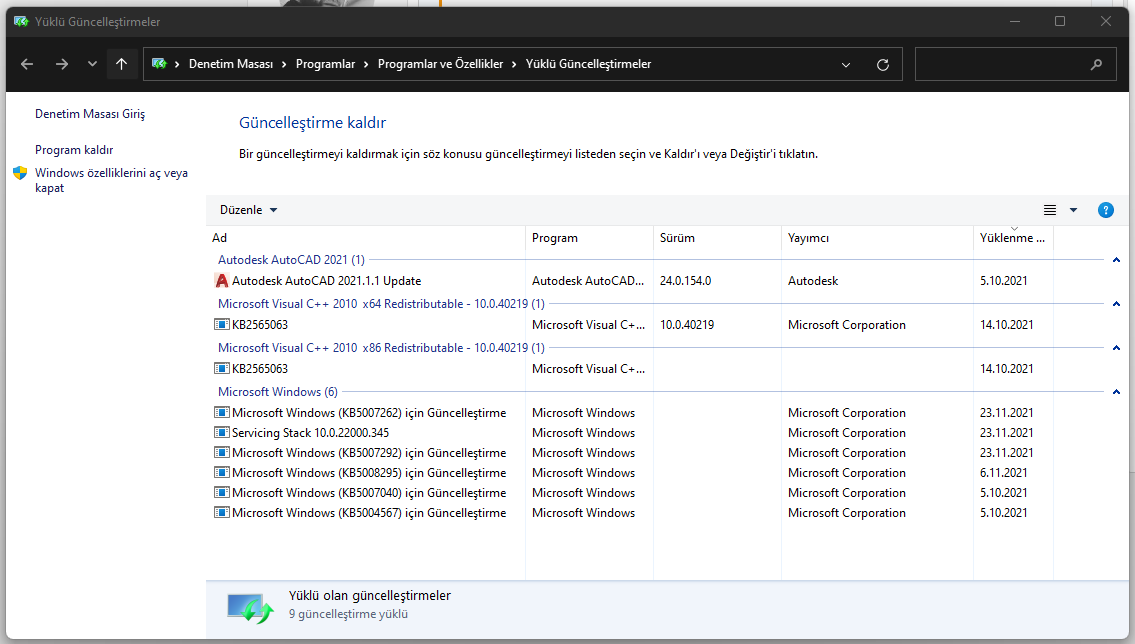
Task: Go back with the back arrow
Action: pos(27,64)
